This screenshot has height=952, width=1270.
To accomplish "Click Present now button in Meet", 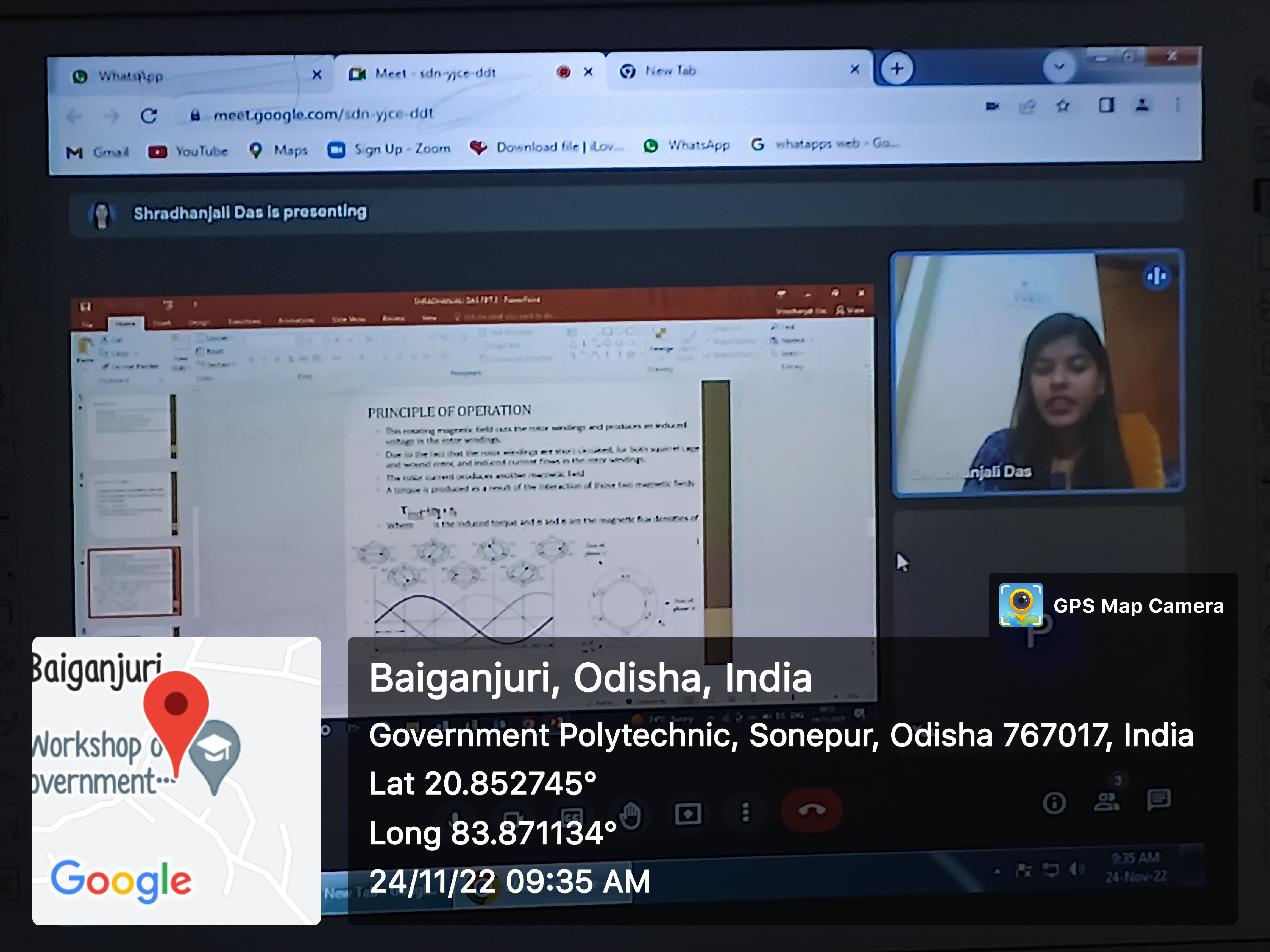I will click(688, 814).
